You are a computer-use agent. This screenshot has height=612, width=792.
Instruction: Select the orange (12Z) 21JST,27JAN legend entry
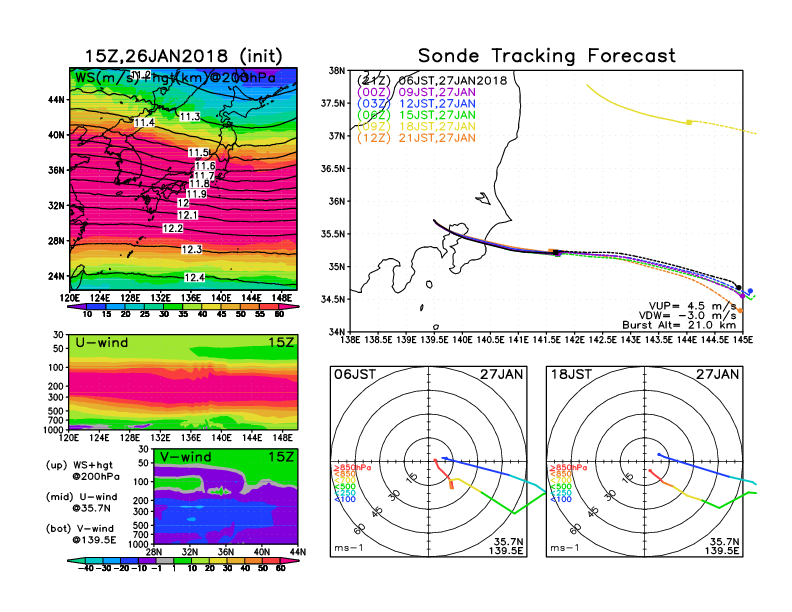[x=416, y=138]
